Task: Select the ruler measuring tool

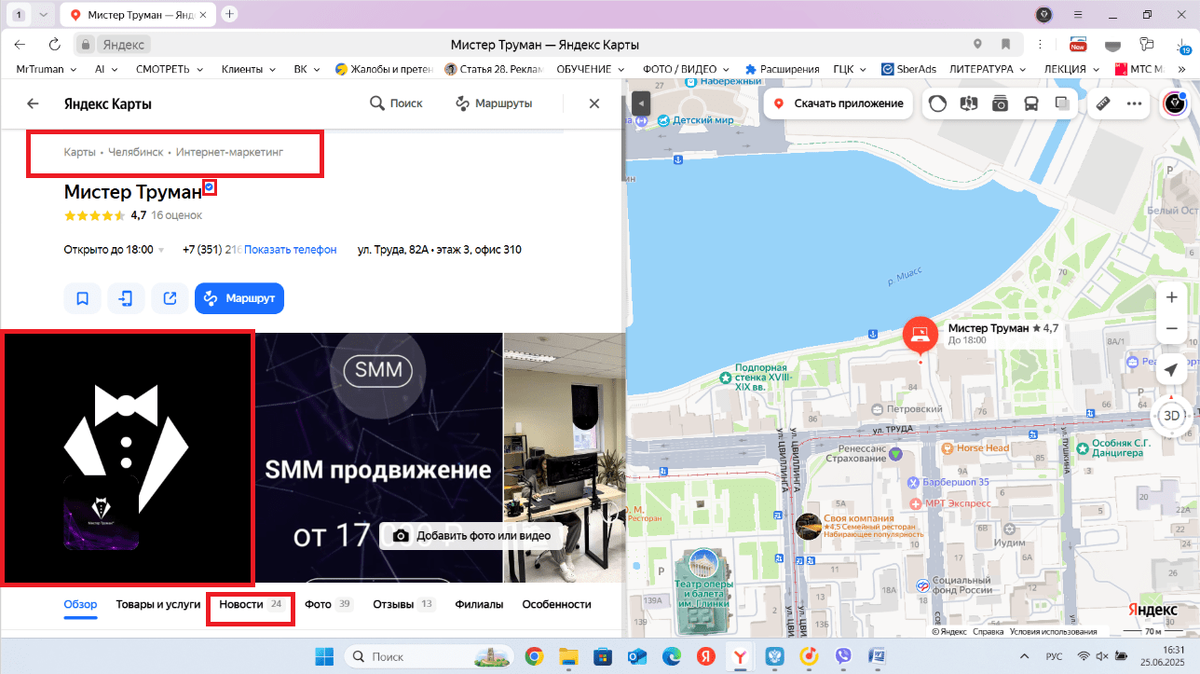Action: (1103, 103)
